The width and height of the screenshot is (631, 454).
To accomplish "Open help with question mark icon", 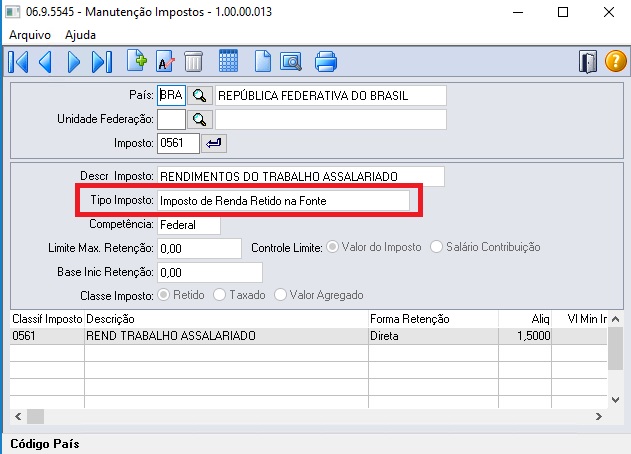I will click(x=616, y=62).
